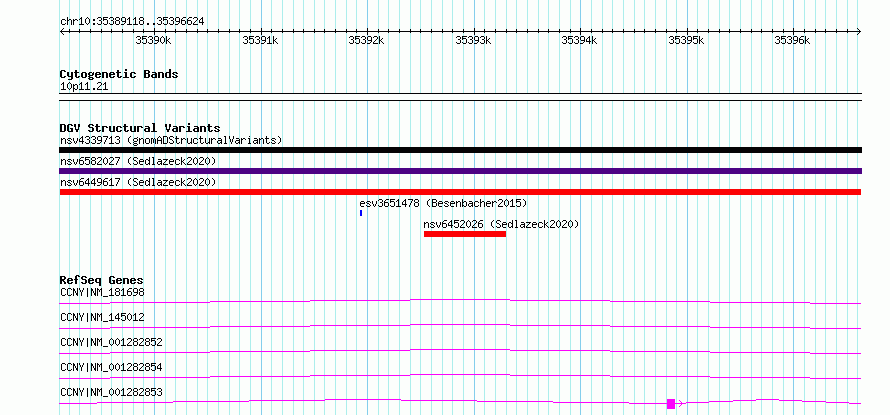
Task: Open CCNY|NM_145012 transcript label
Action: tap(102, 317)
